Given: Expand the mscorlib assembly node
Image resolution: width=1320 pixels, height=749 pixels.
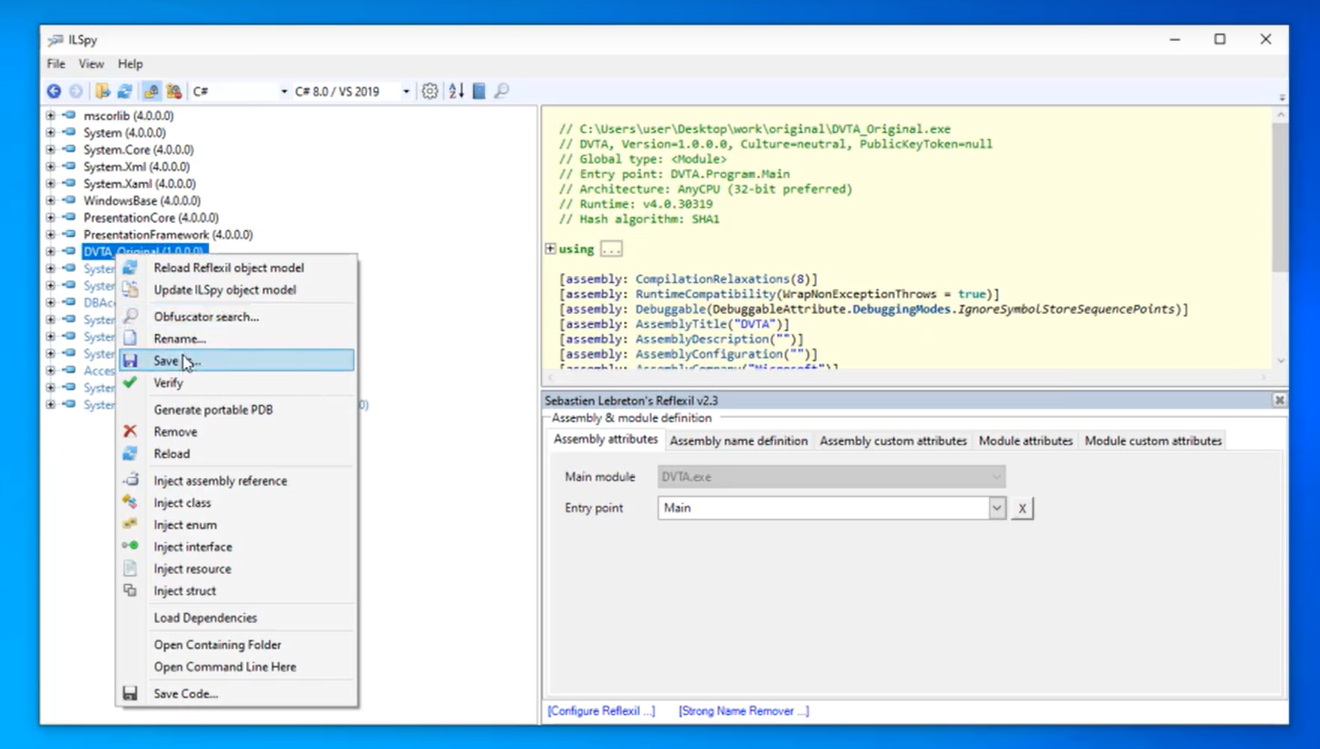Looking at the screenshot, I should click(x=50, y=116).
